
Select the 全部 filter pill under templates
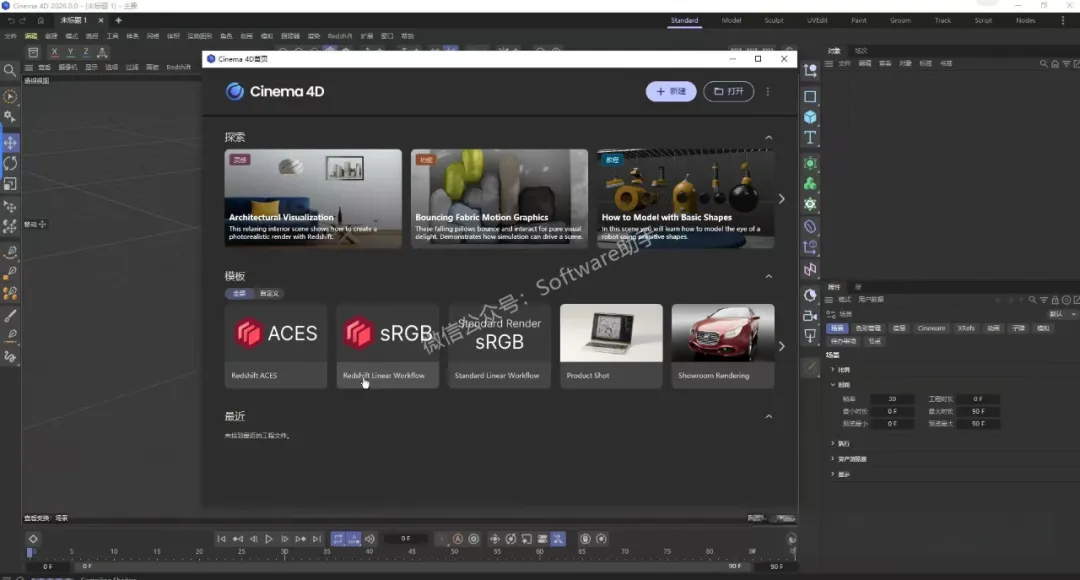239,293
